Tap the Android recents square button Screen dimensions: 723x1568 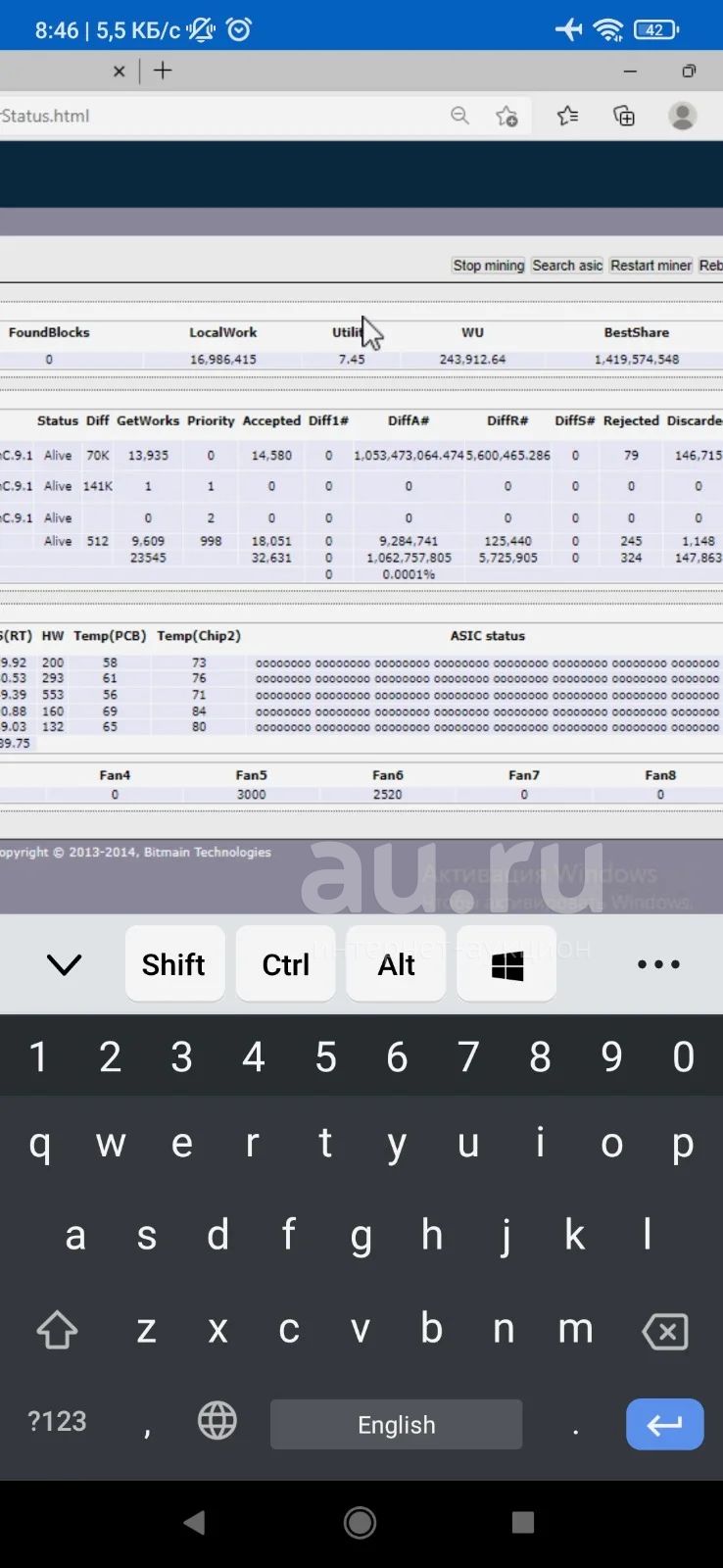tap(523, 1522)
